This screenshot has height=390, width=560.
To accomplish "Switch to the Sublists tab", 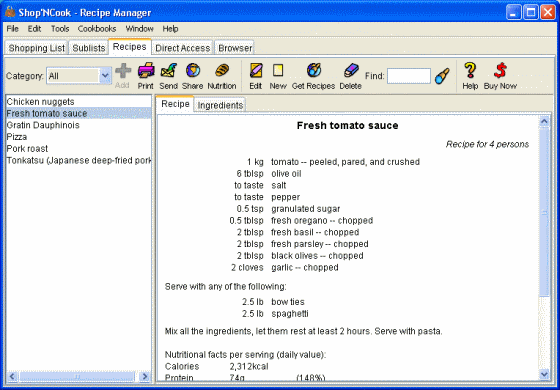I will click(89, 48).
